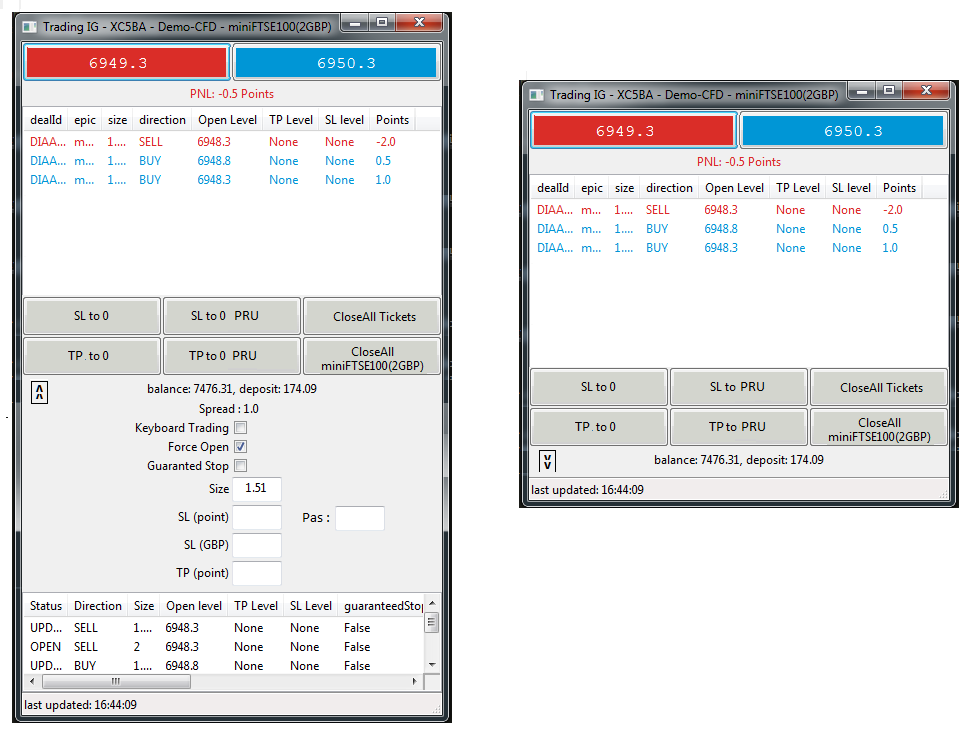
Task: Click the red 6949.3 sell price in left window
Action: [x=126, y=62]
